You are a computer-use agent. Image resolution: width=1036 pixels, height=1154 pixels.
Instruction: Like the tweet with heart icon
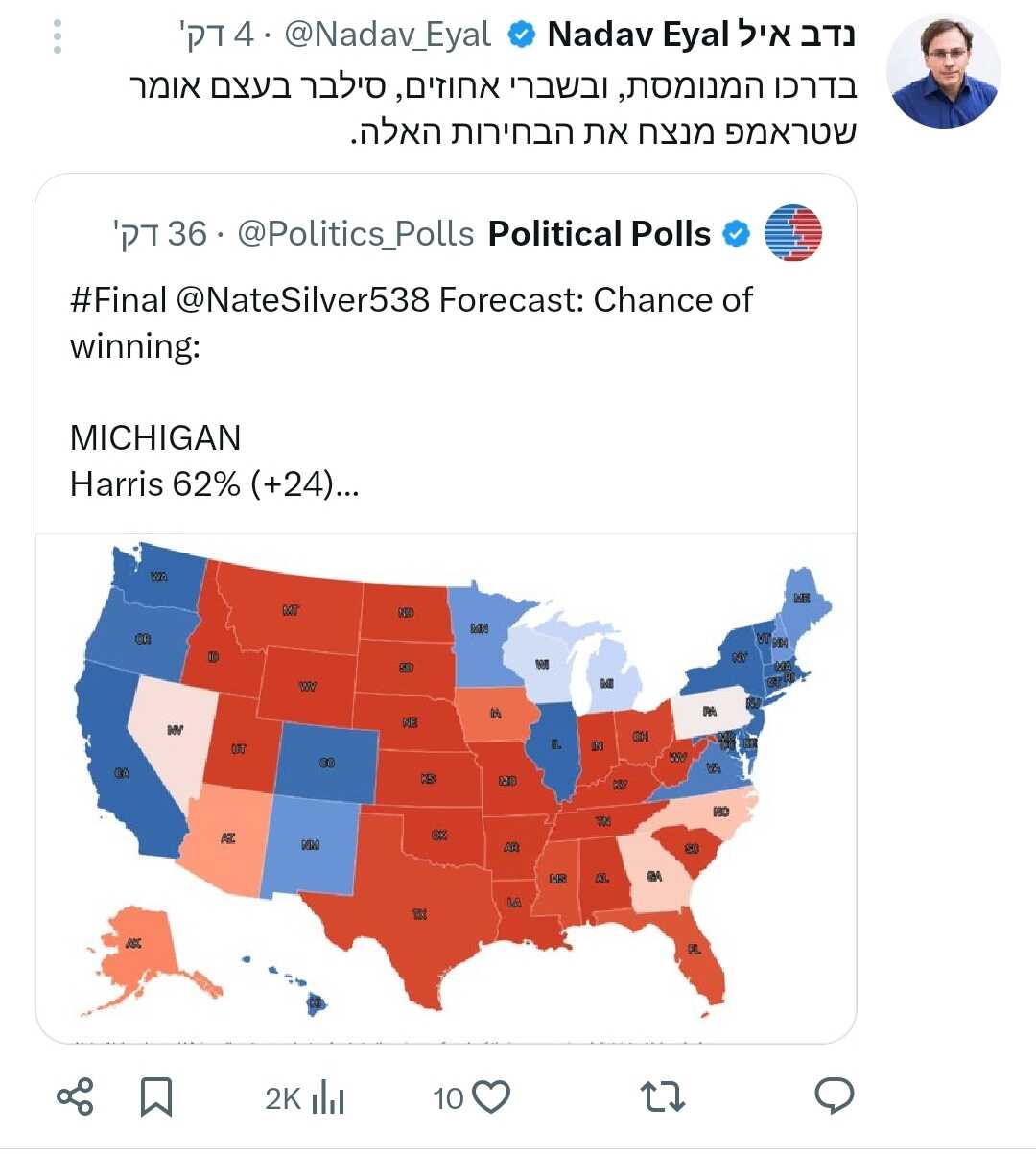[491, 1095]
